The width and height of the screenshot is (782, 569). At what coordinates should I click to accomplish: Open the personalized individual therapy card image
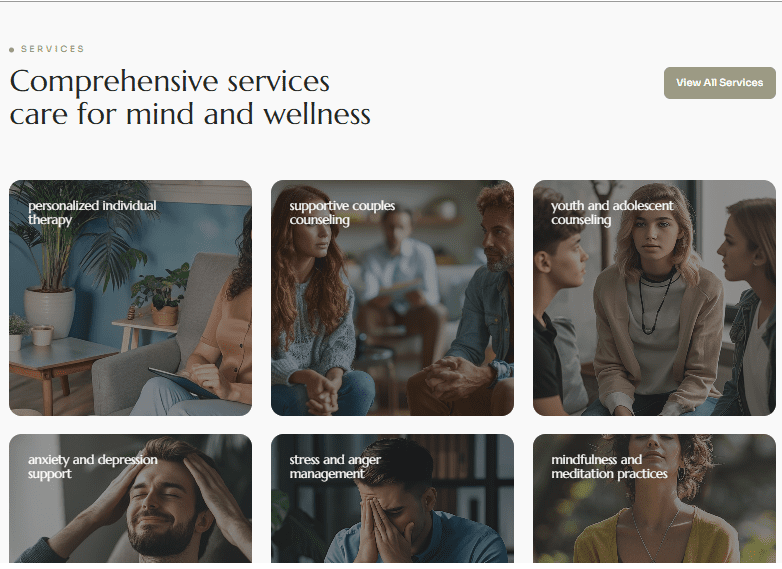point(130,298)
